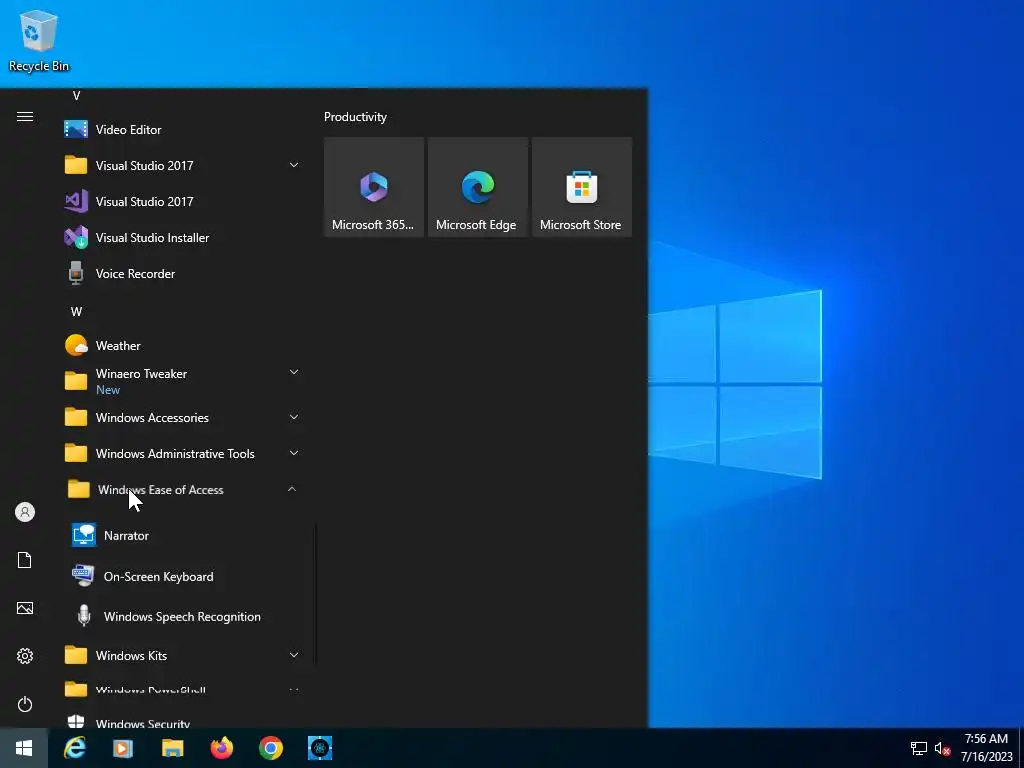Open the clock showing 7:56 AM
This screenshot has width=1024, height=768.
point(986,748)
